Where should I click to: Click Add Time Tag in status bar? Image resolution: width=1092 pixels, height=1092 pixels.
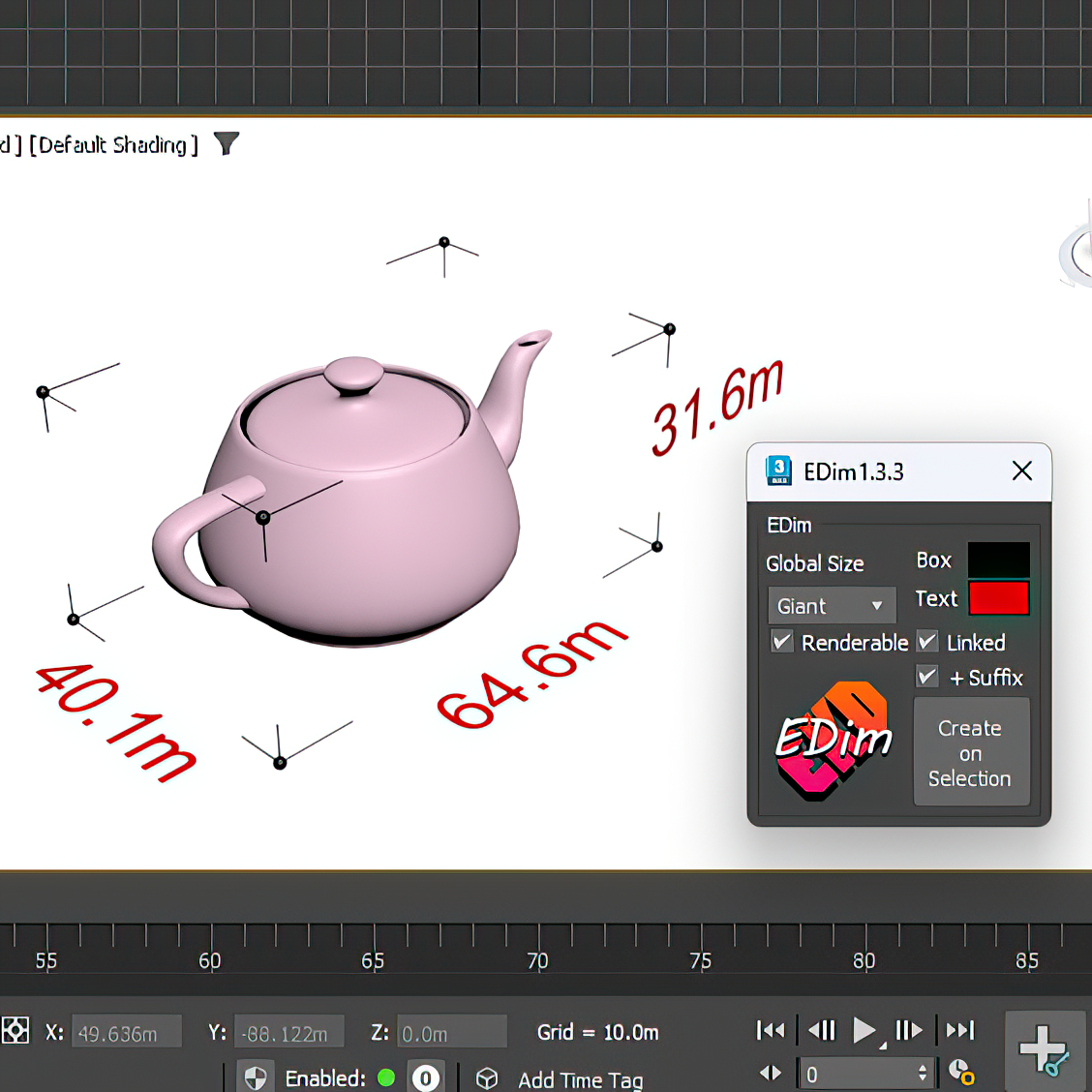coord(580,1079)
